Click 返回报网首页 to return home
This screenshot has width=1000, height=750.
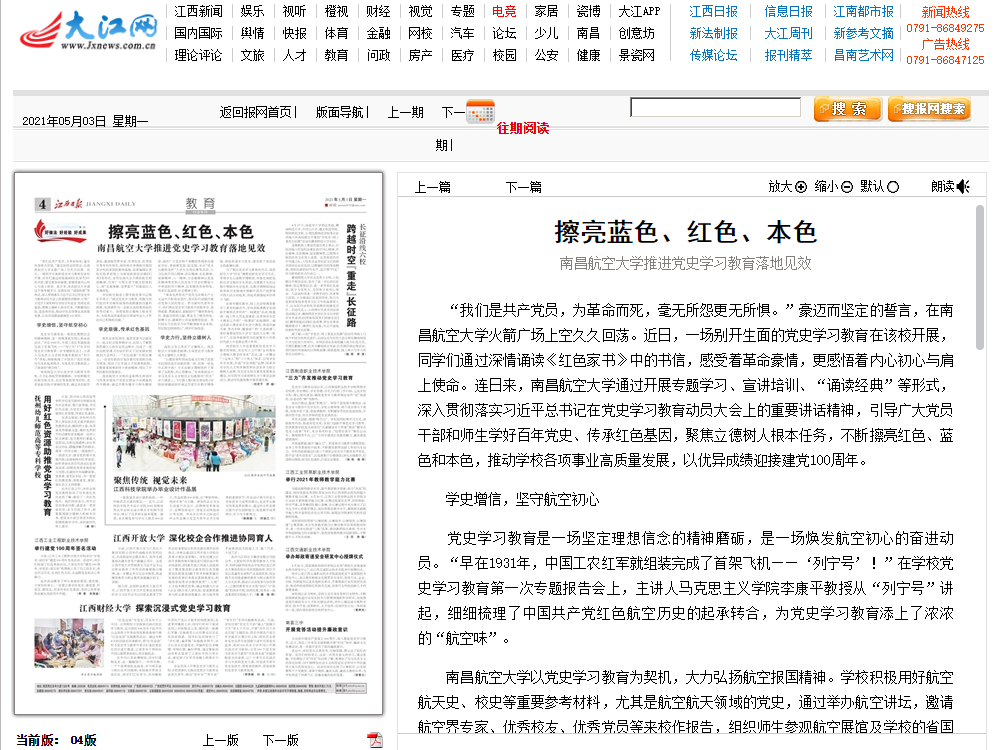click(256, 112)
